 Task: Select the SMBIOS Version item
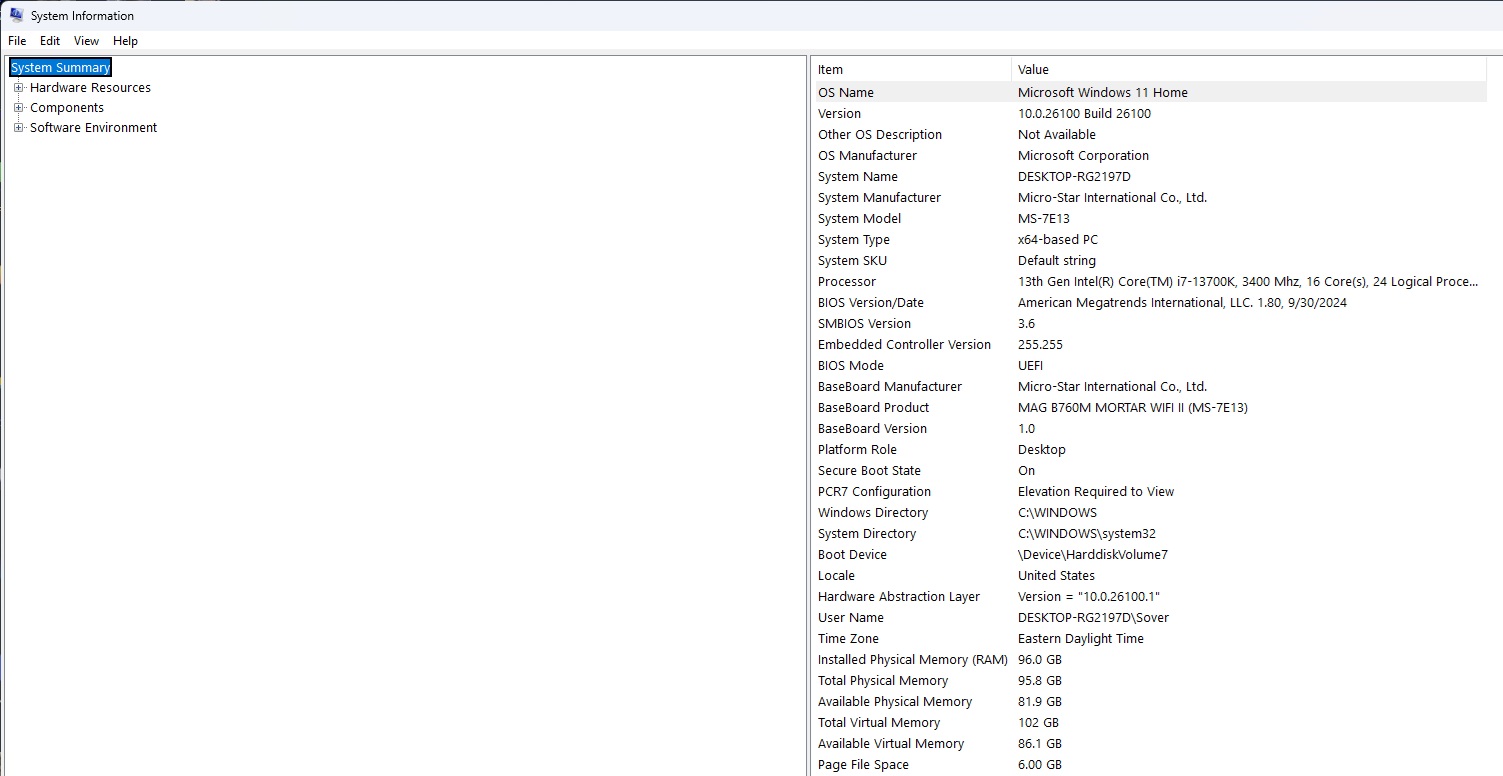pyautogui.click(x=864, y=323)
